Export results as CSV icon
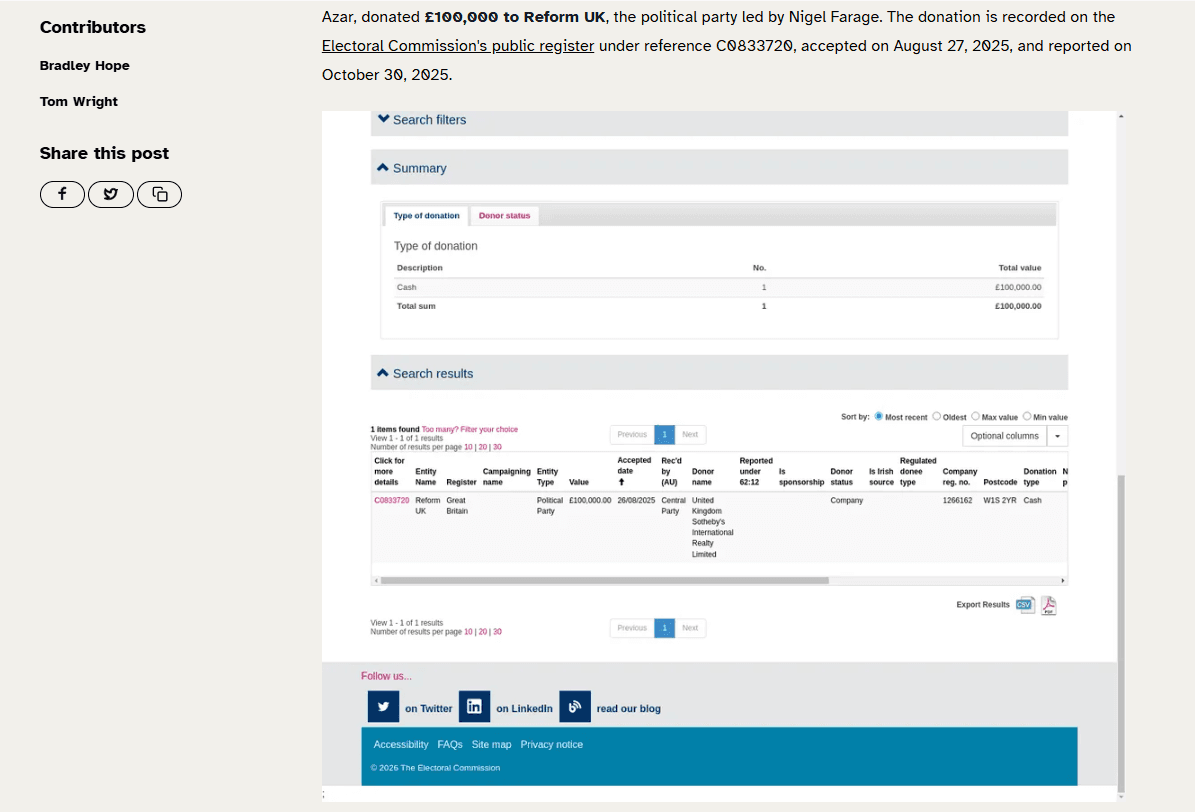Screen dimensions: 1195x812 [x=1025, y=604]
